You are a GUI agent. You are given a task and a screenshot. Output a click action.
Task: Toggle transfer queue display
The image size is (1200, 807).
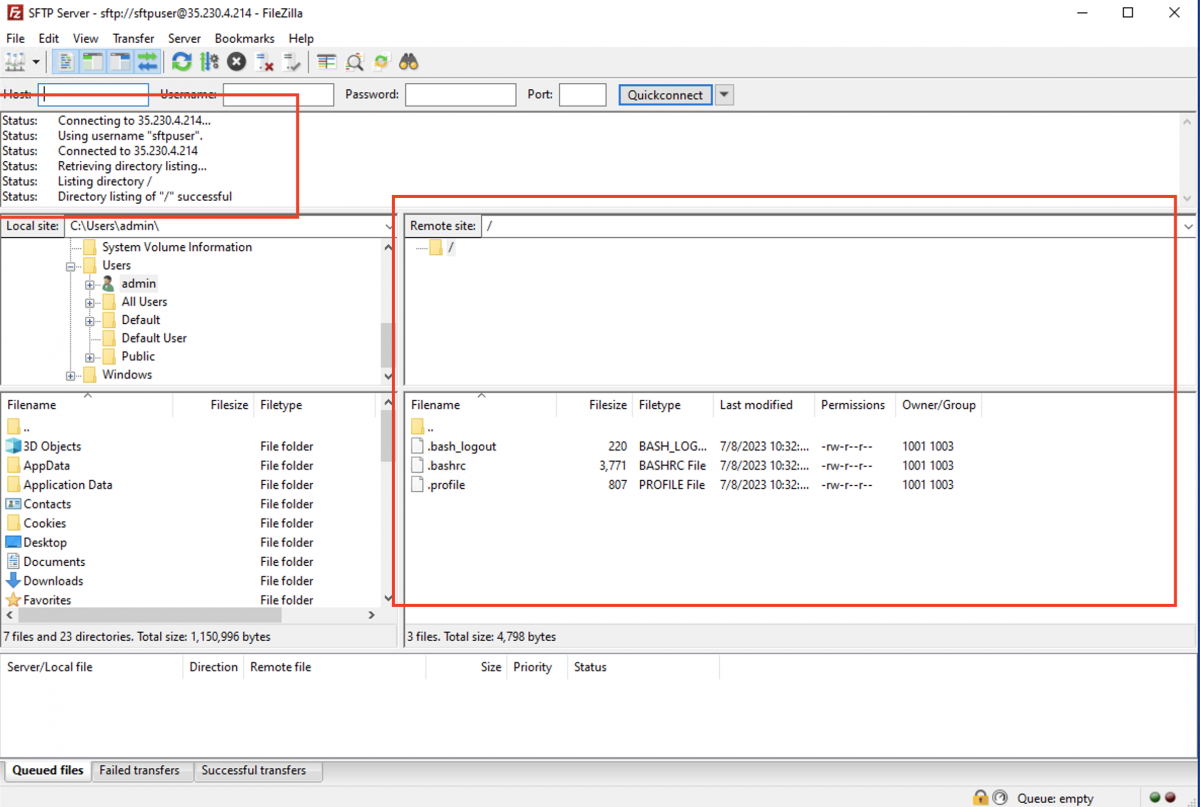point(147,62)
